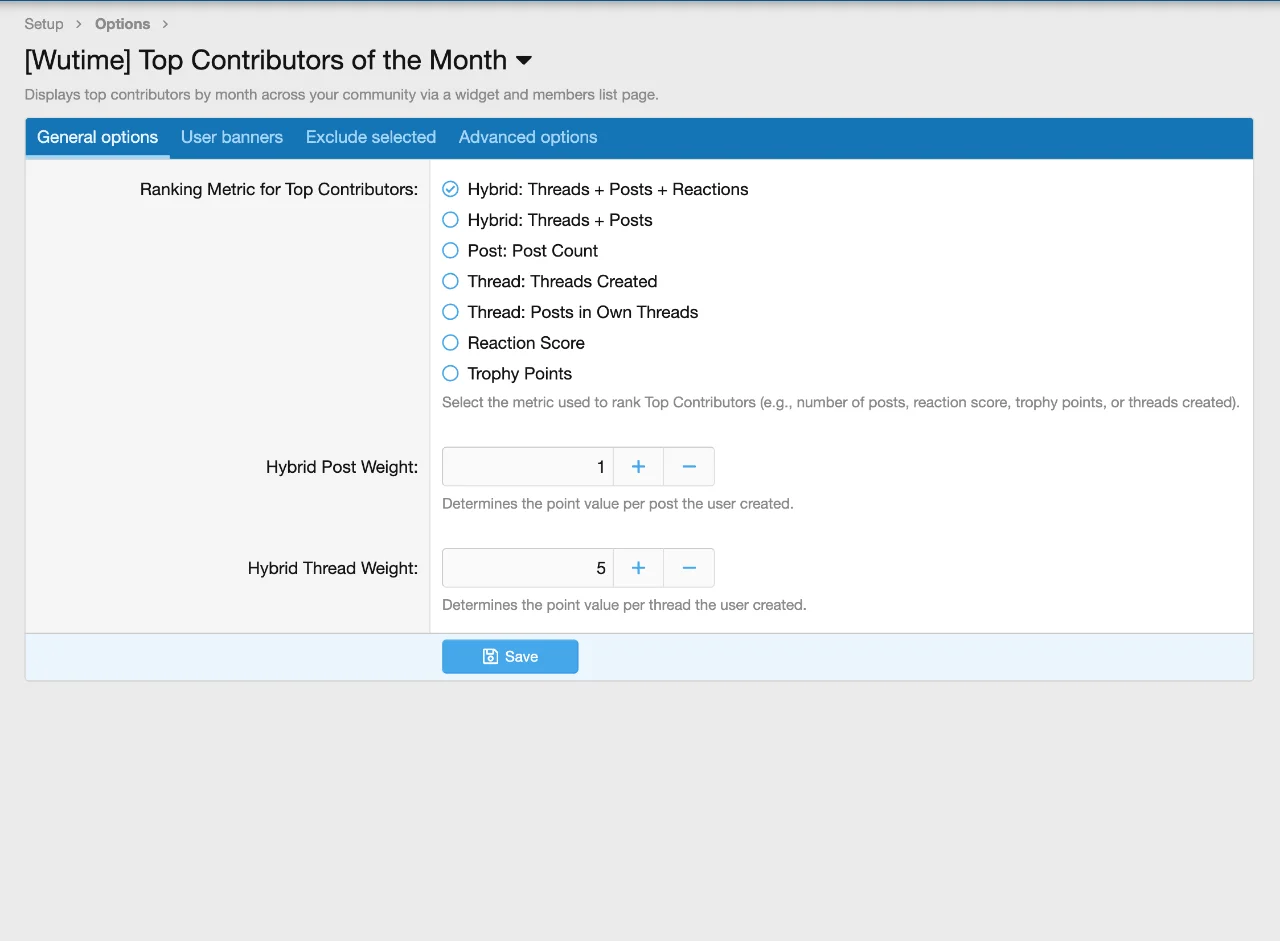Screen dimensions: 1280x941
Task: Pick Thread: Threads Created option
Action: click(x=451, y=282)
